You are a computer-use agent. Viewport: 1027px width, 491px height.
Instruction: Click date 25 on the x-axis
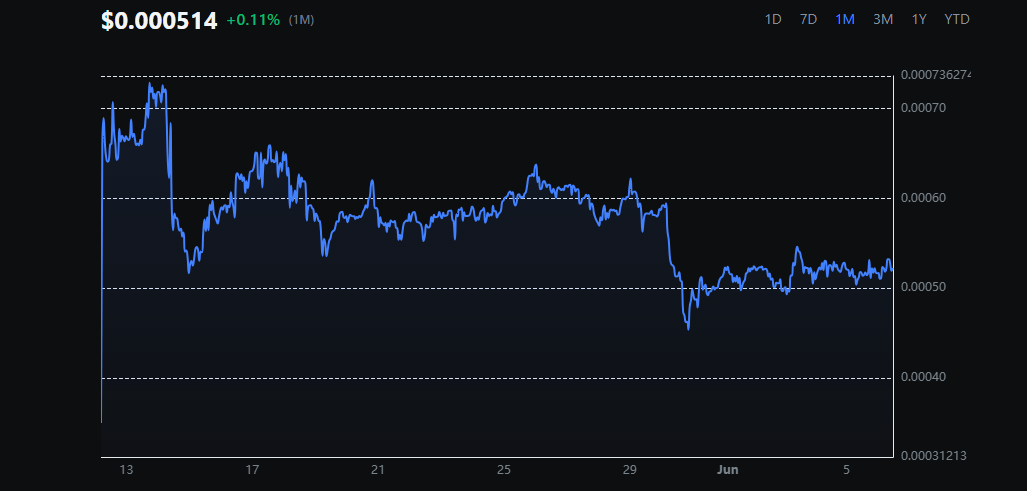pos(504,470)
